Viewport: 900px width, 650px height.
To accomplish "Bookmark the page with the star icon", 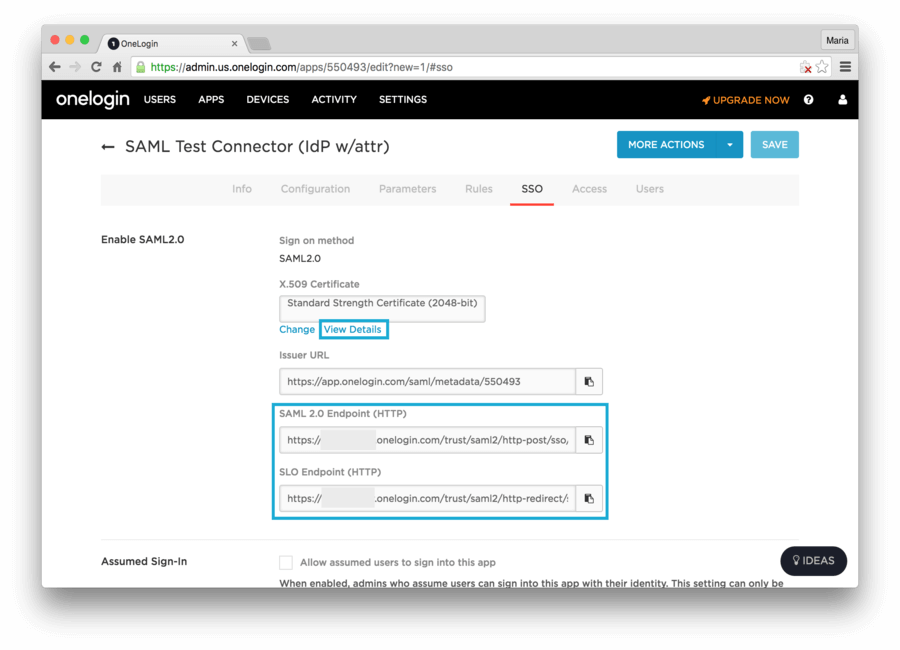I will [822, 67].
